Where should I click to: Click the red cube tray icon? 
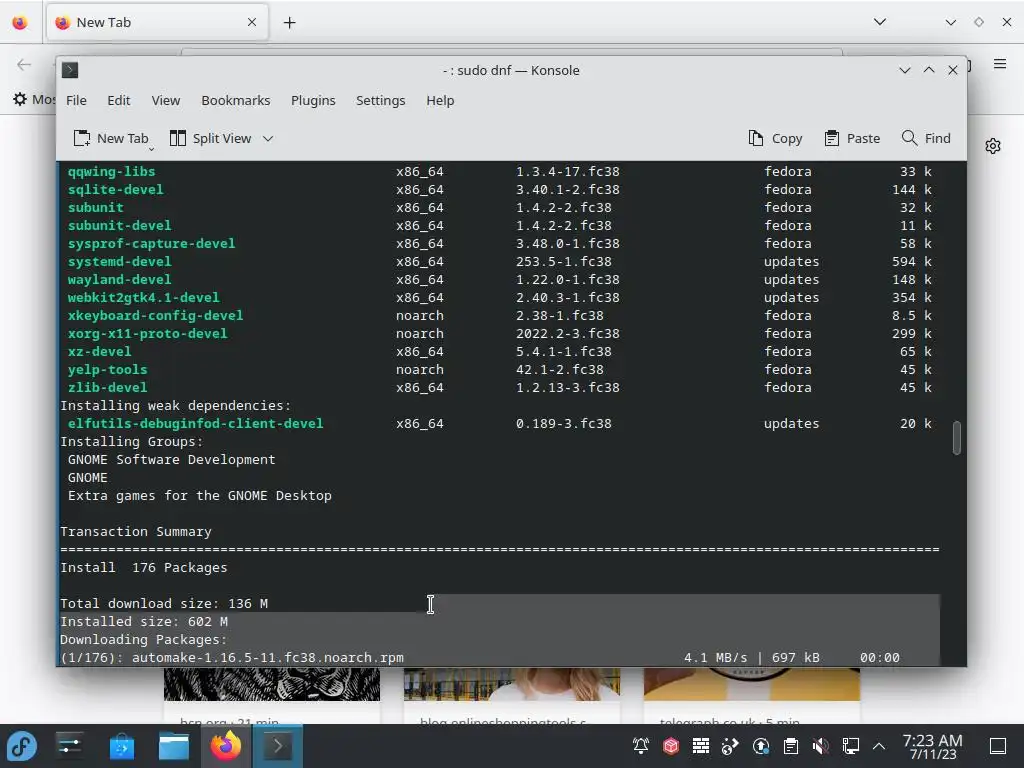[x=671, y=746]
